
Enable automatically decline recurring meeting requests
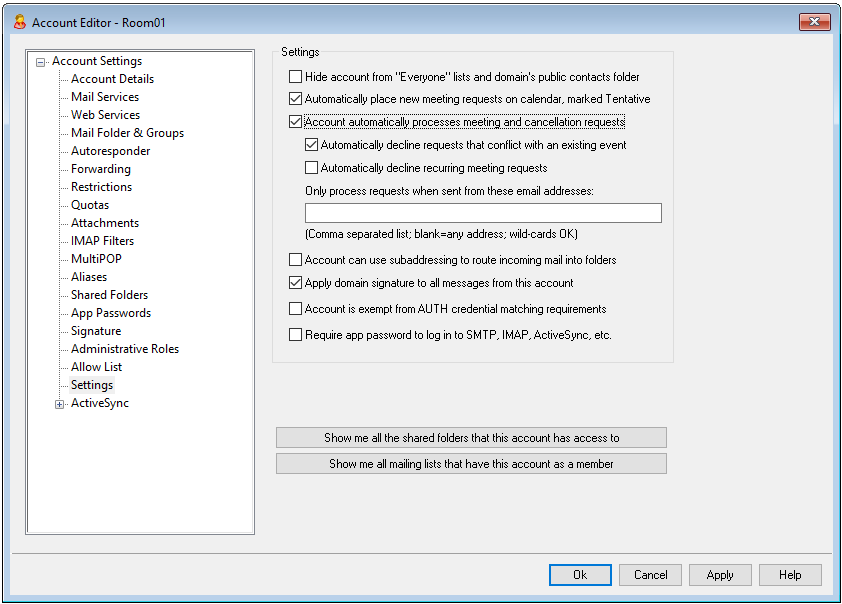click(311, 168)
